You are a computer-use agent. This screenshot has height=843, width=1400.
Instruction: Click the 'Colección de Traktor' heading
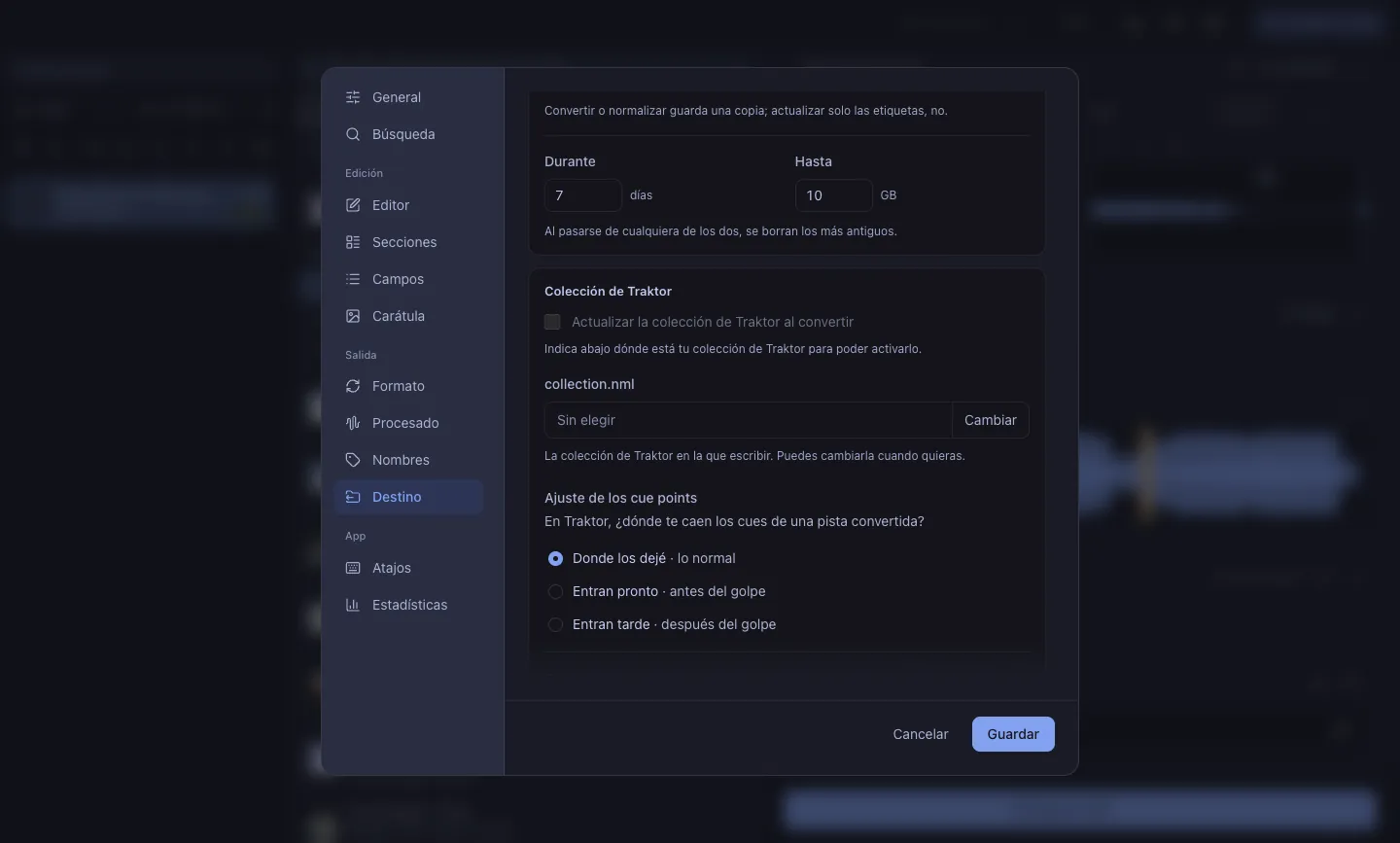pyautogui.click(x=609, y=291)
